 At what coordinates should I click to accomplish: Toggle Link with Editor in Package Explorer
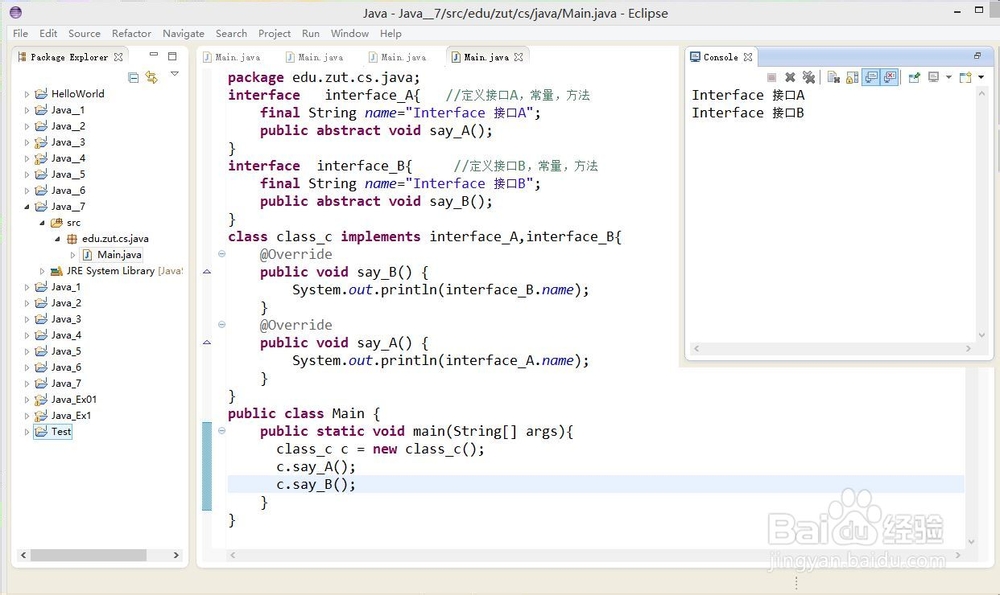click(x=152, y=78)
